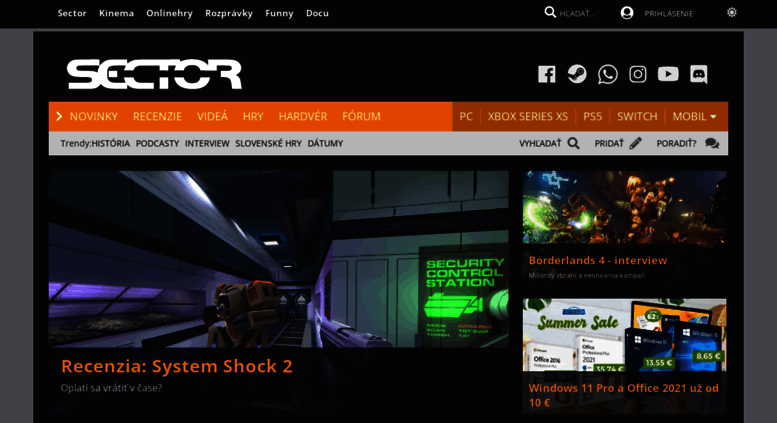Open the Discord server icon

pyautogui.click(x=699, y=74)
